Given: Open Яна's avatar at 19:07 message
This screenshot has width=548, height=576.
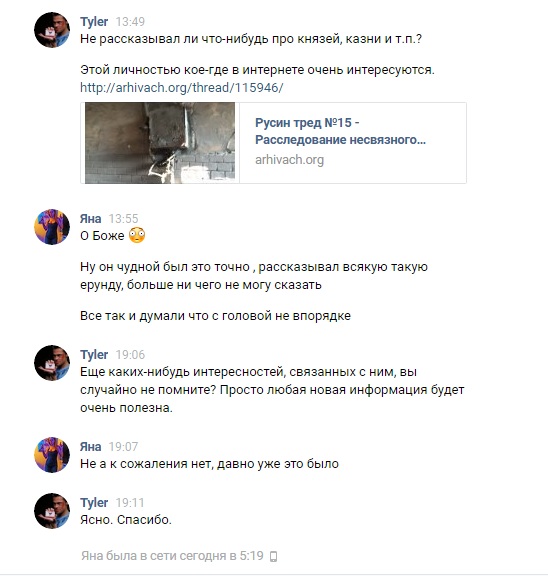Looking at the screenshot, I should (x=52, y=454).
